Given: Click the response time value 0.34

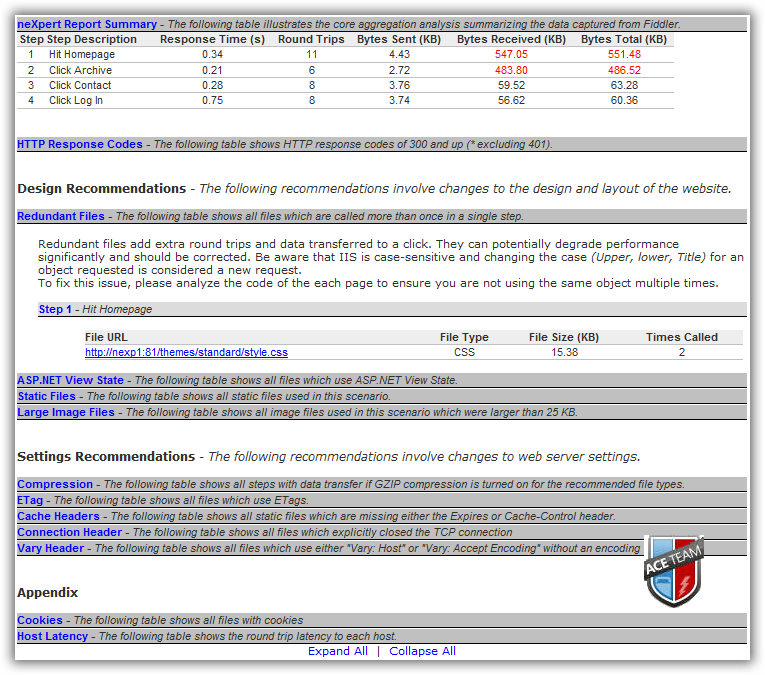Looking at the screenshot, I should 213,54.
